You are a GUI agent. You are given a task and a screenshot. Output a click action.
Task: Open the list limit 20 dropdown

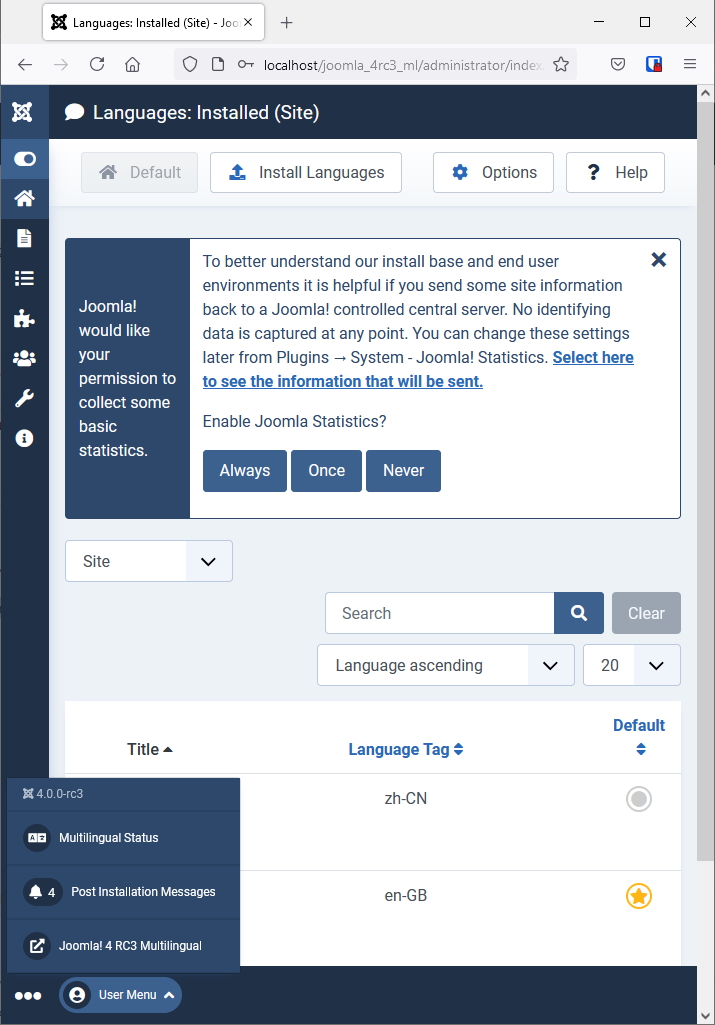(x=632, y=665)
